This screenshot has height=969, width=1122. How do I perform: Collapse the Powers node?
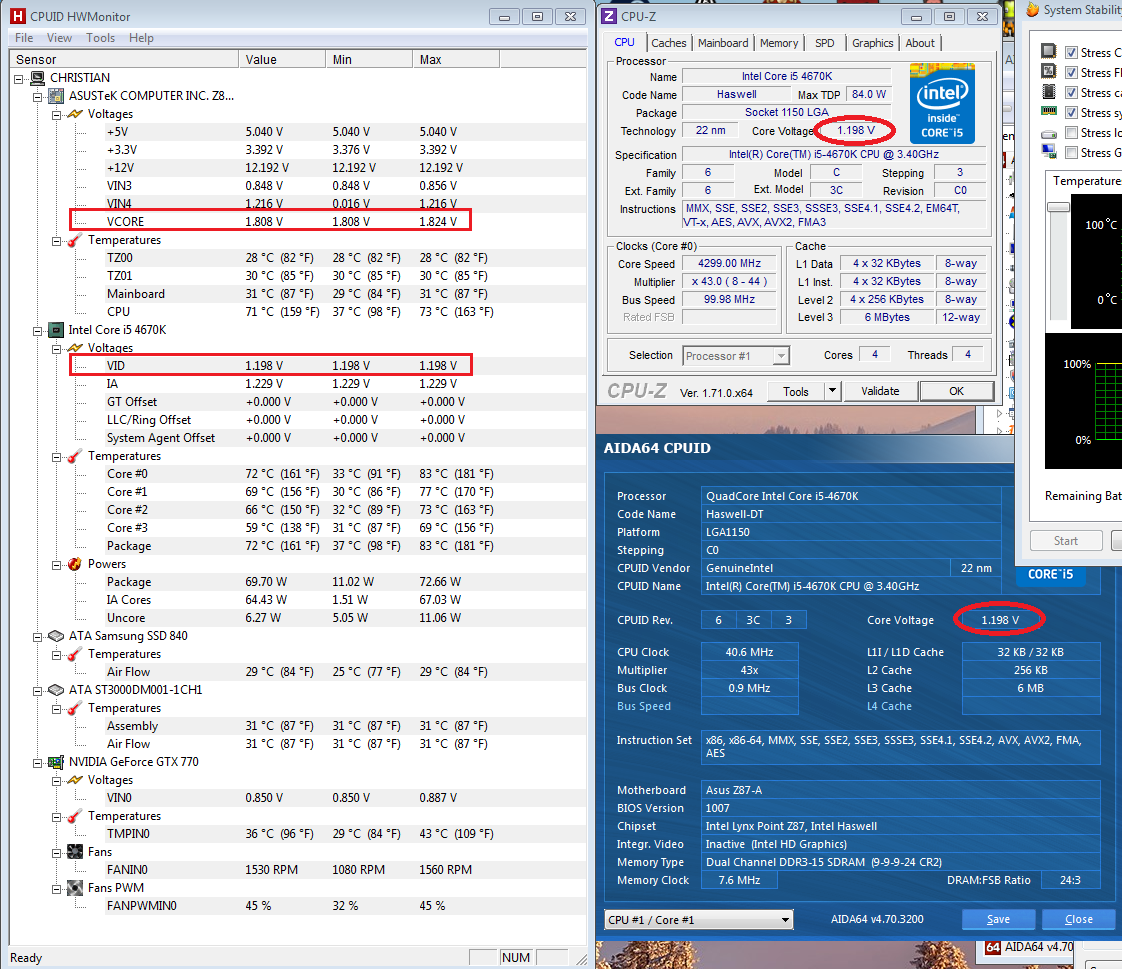click(57, 565)
